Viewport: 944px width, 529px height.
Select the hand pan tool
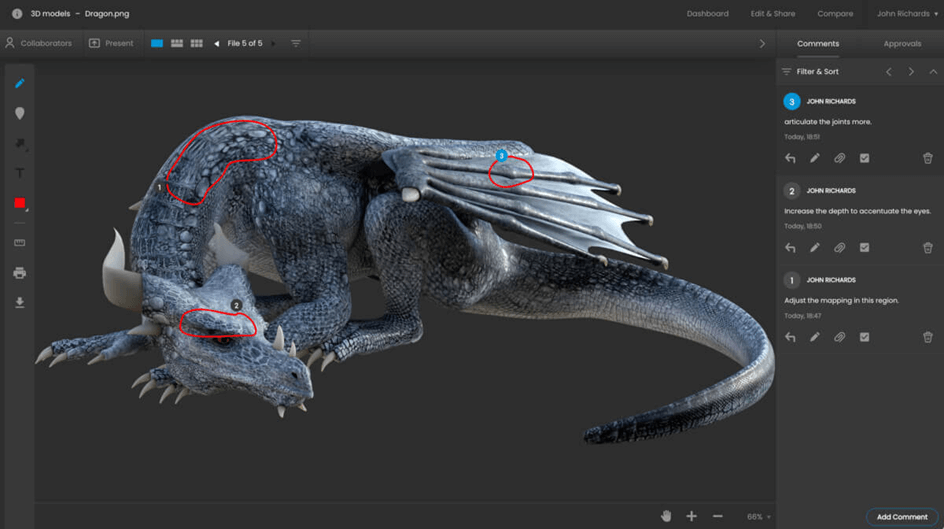pos(666,516)
